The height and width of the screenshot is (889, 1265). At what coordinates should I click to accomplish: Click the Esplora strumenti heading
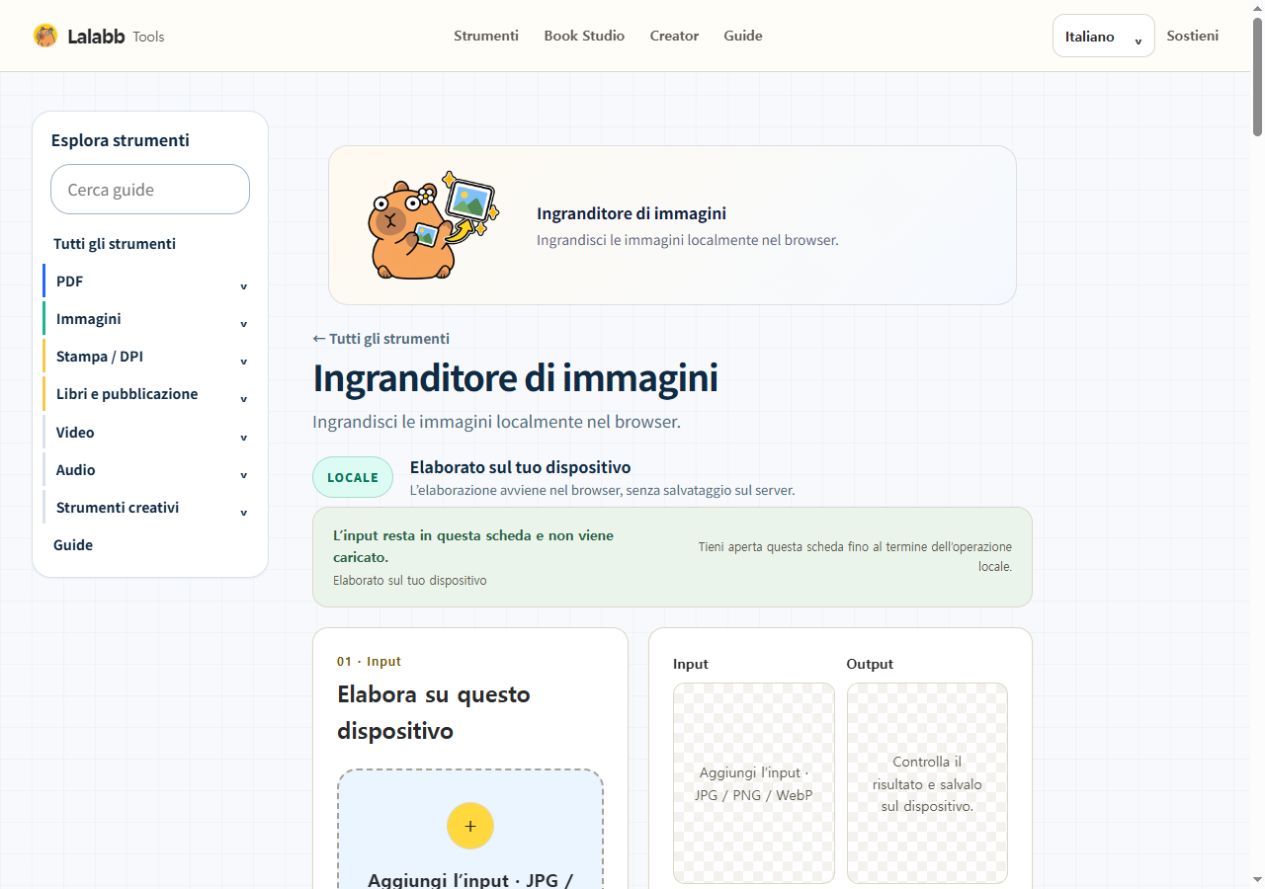pos(120,141)
